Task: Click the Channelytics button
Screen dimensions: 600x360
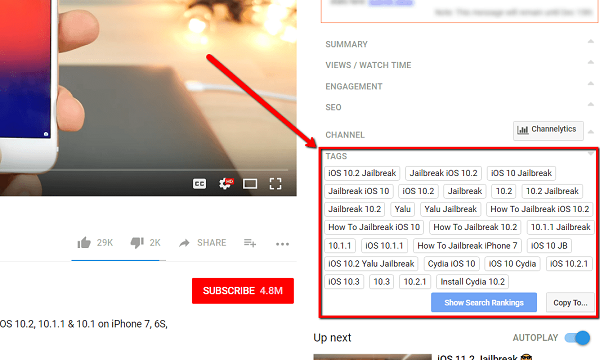Action: (548, 130)
